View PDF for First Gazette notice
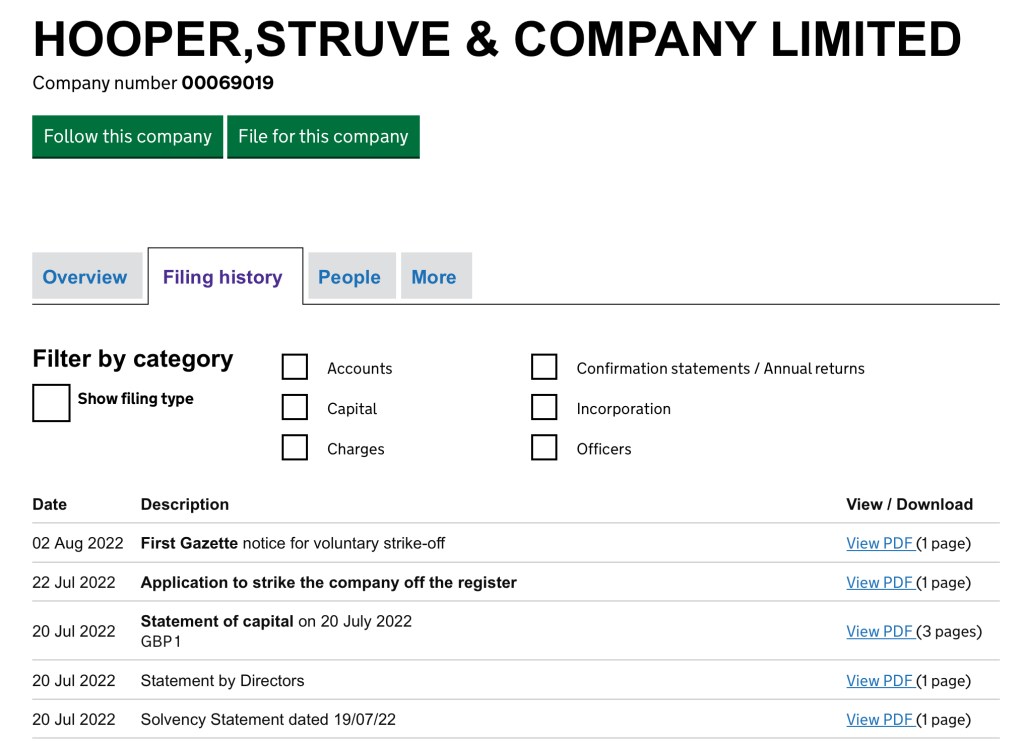The height and width of the screenshot is (741, 1024). point(879,544)
